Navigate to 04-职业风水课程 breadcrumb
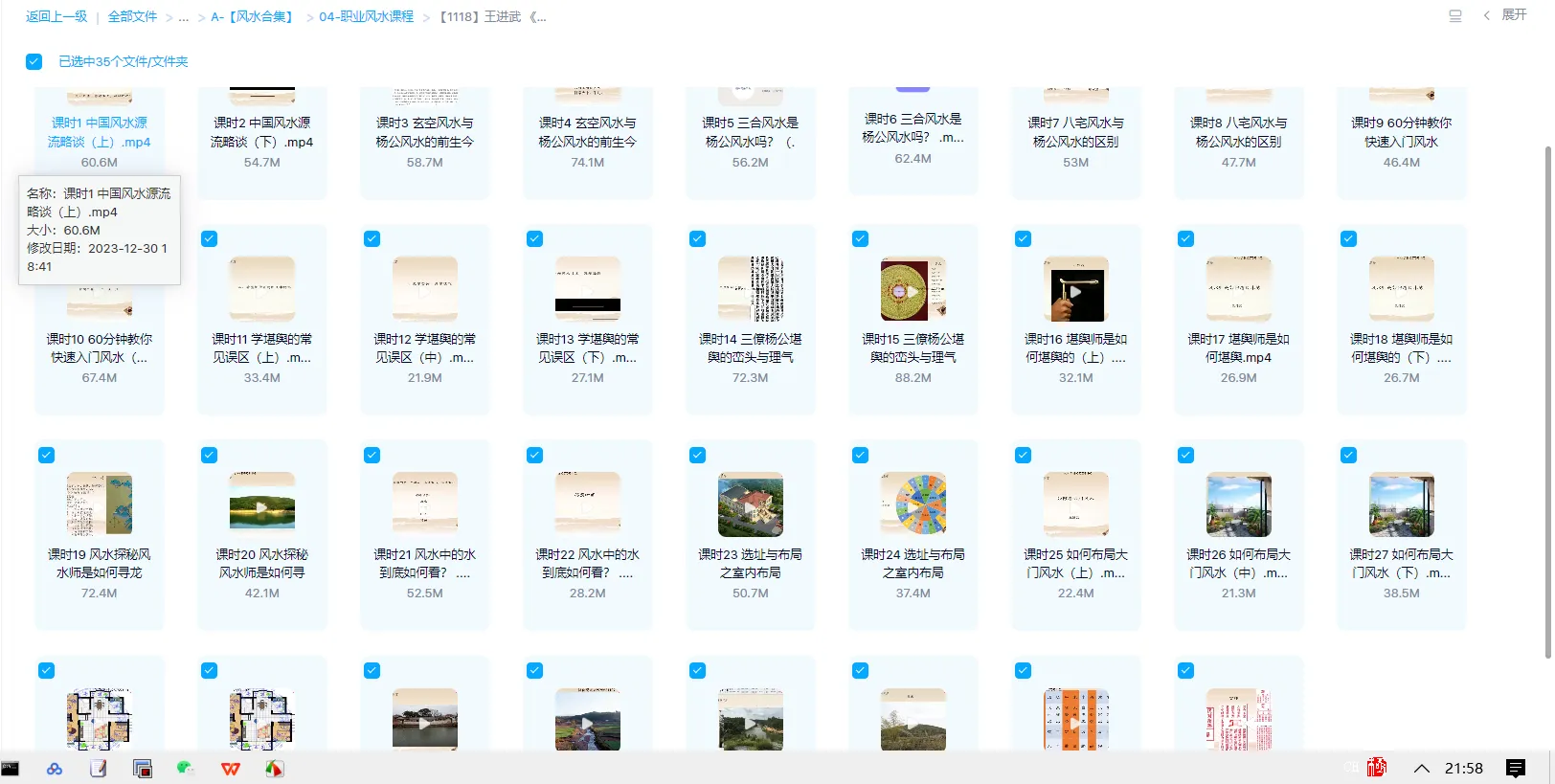Screen dimensions: 1555x784 367,16
